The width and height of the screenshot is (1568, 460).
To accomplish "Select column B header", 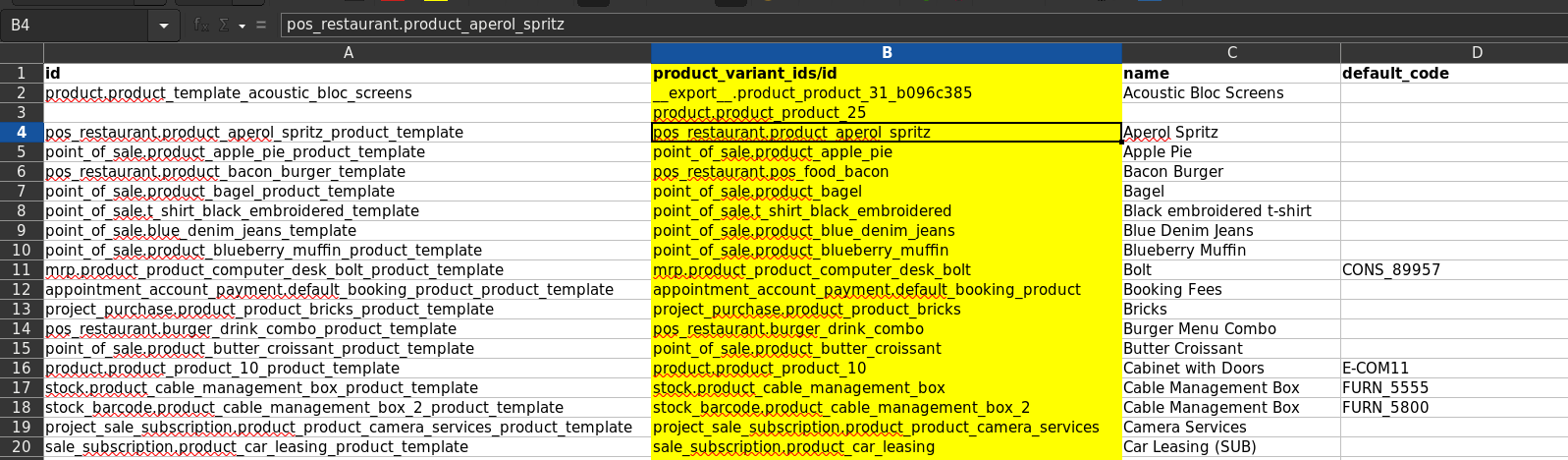I will [887, 53].
